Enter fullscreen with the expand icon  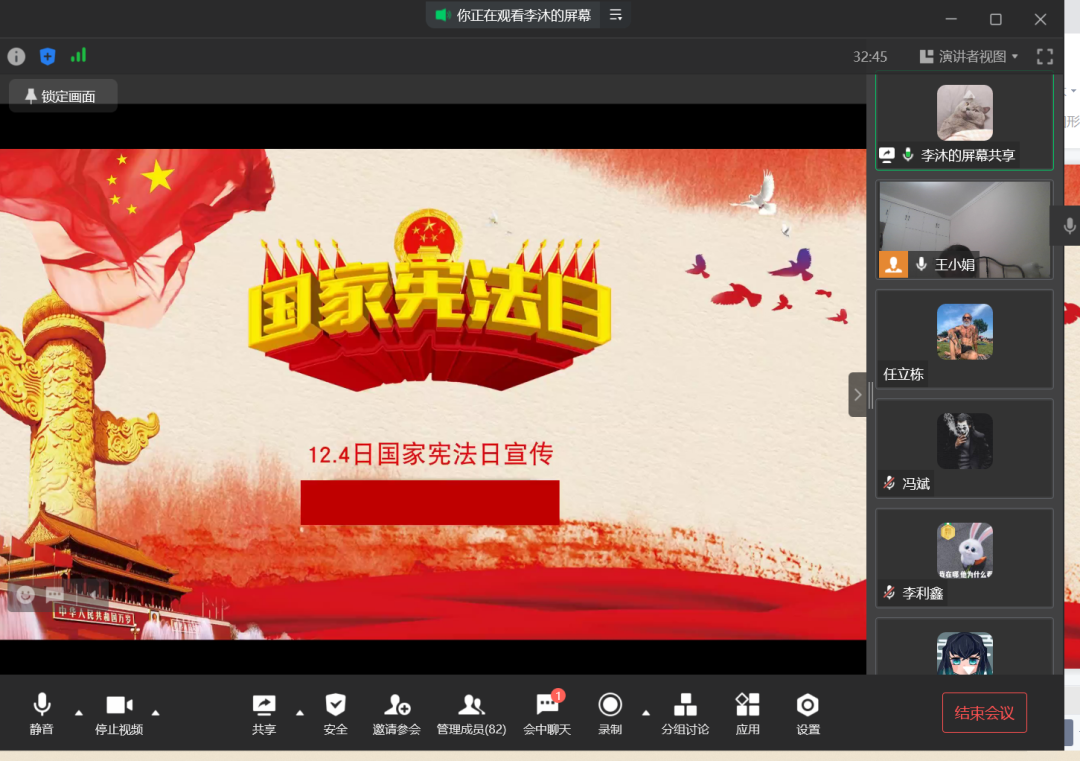pos(1044,57)
